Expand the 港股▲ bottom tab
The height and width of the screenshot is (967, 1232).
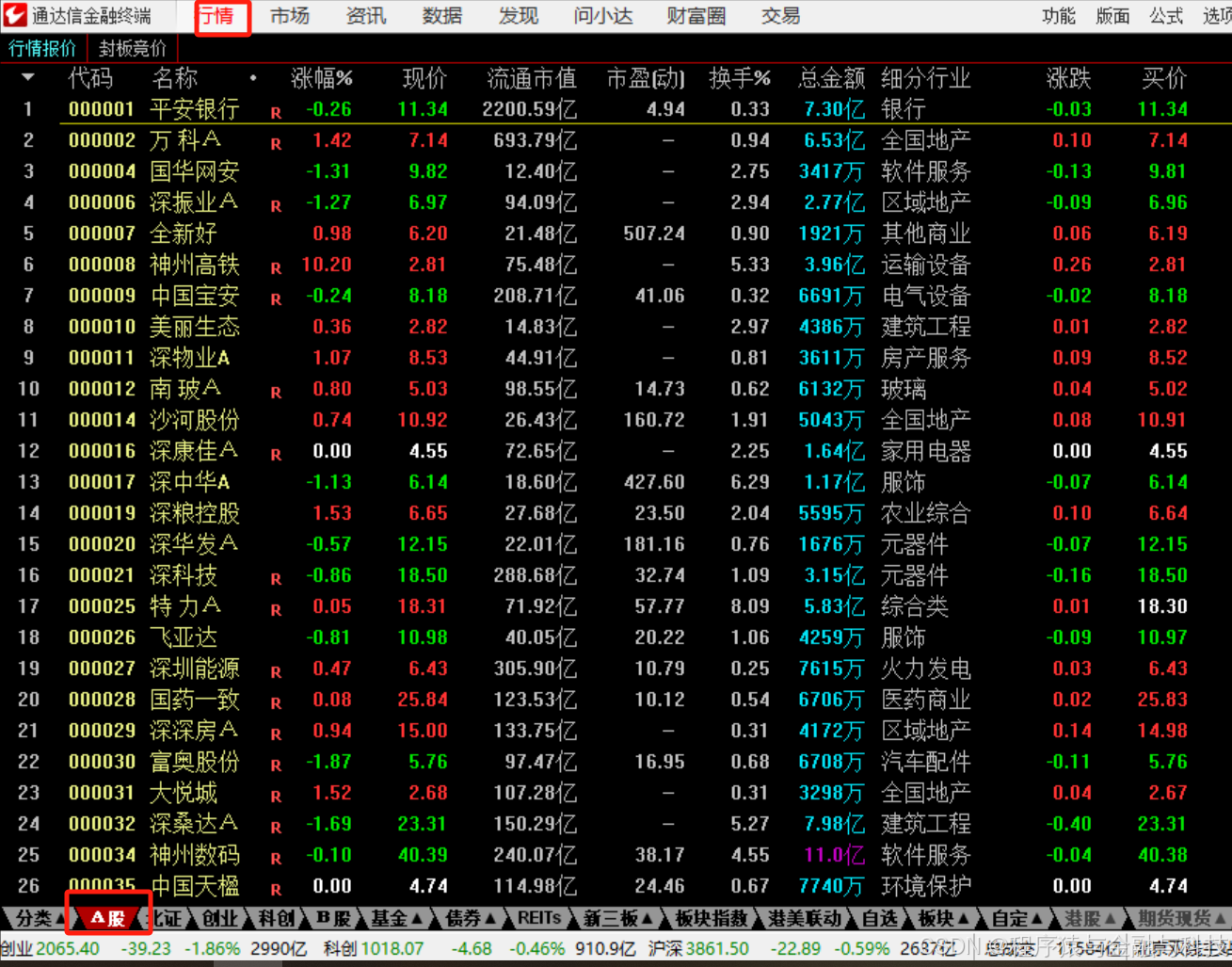(1090, 918)
